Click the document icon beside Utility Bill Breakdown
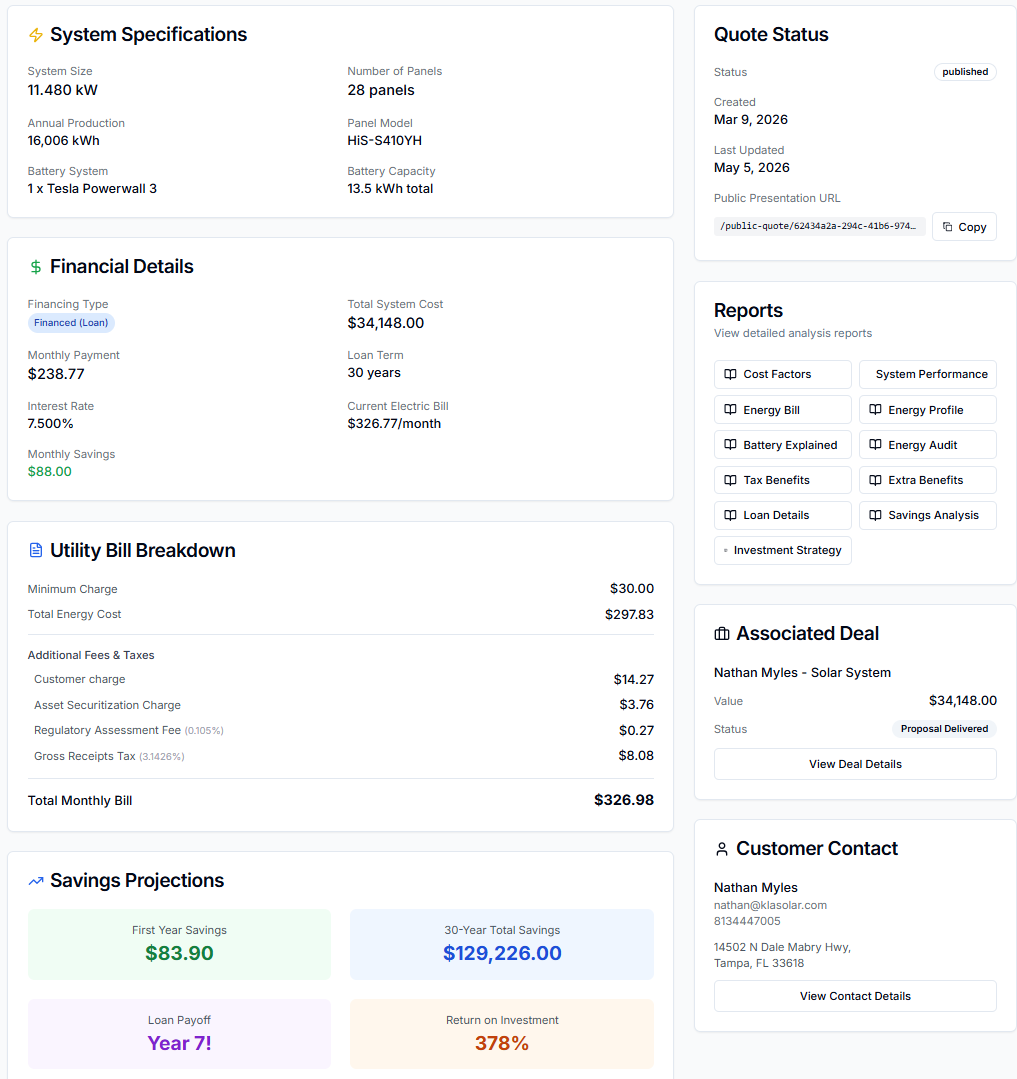 [x=36, y=551]
